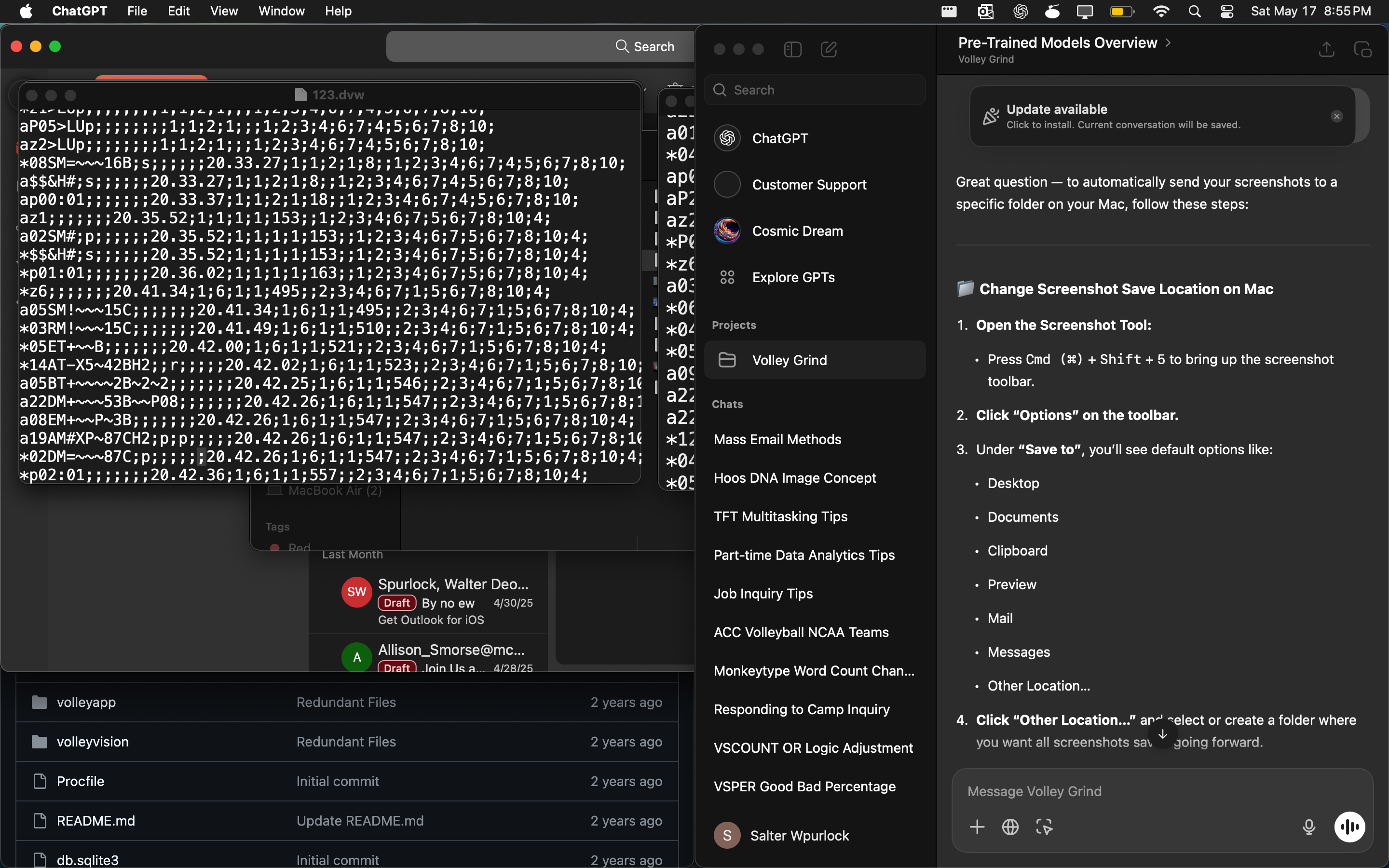Open the Mass Email Methods chat
1389x868 pixels.
pyautogui.click(x=777, y=439)
